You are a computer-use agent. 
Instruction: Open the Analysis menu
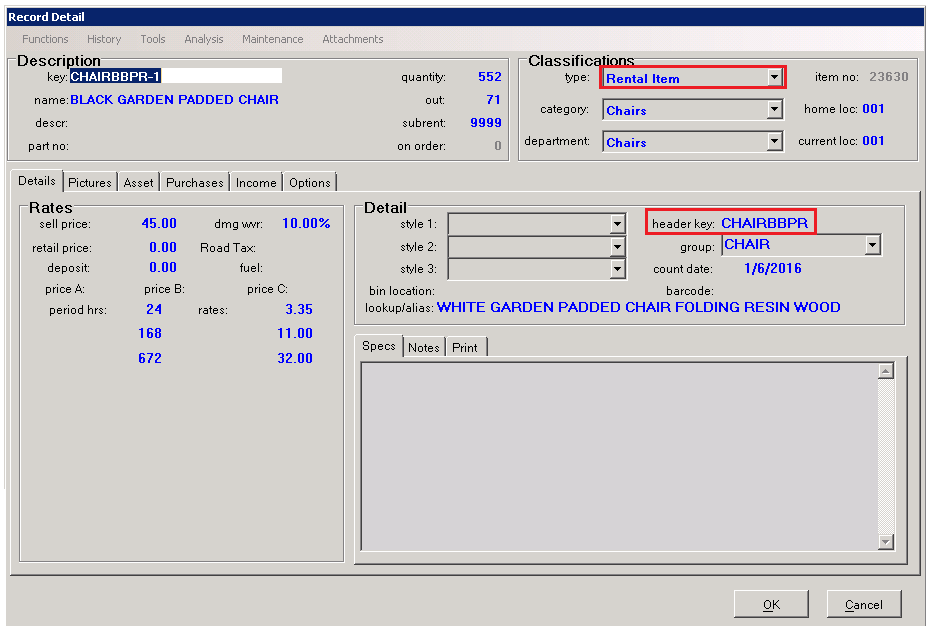click(x=204, y=39)
